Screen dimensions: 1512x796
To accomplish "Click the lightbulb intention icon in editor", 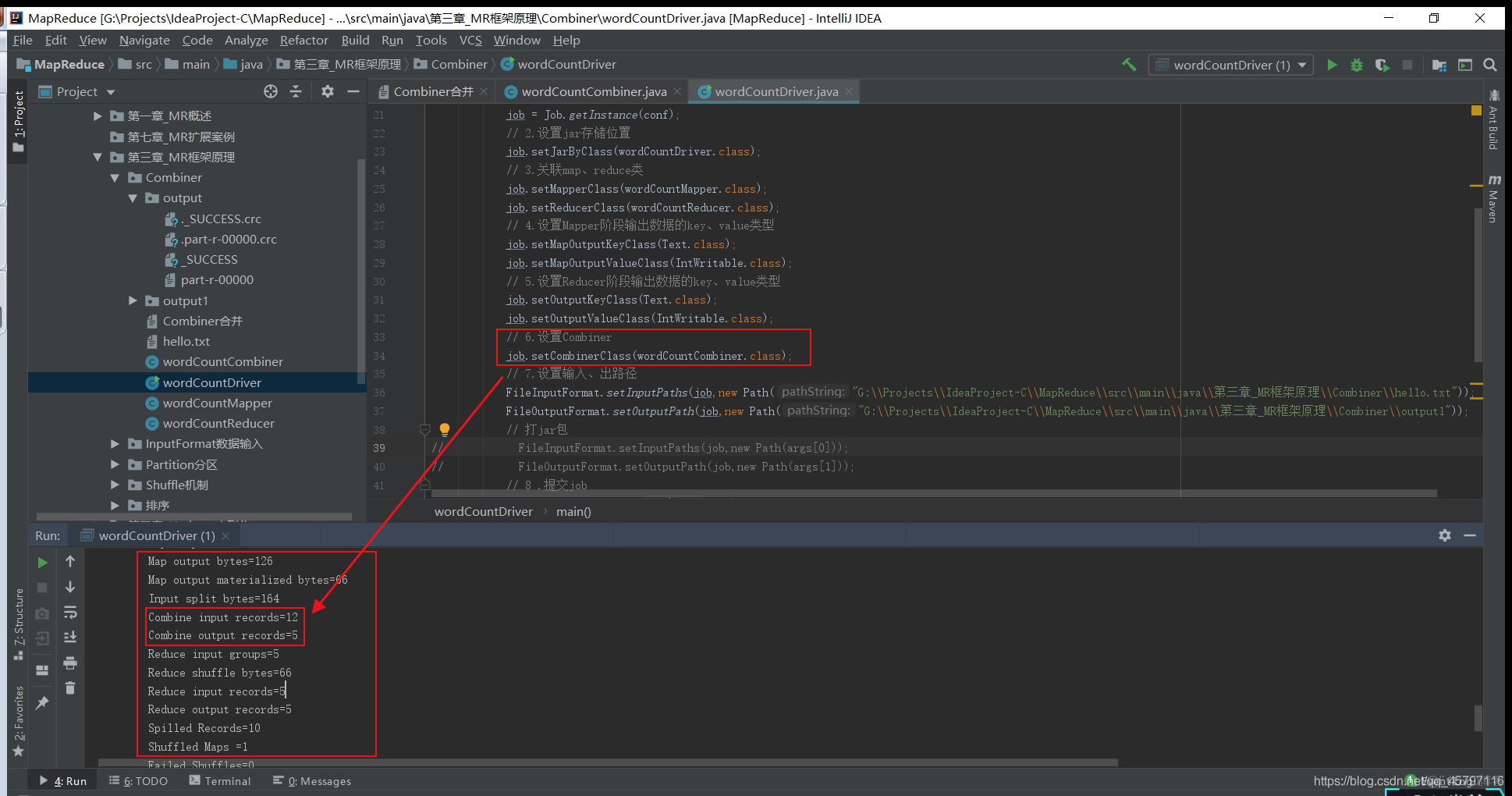I will point(445,429).
